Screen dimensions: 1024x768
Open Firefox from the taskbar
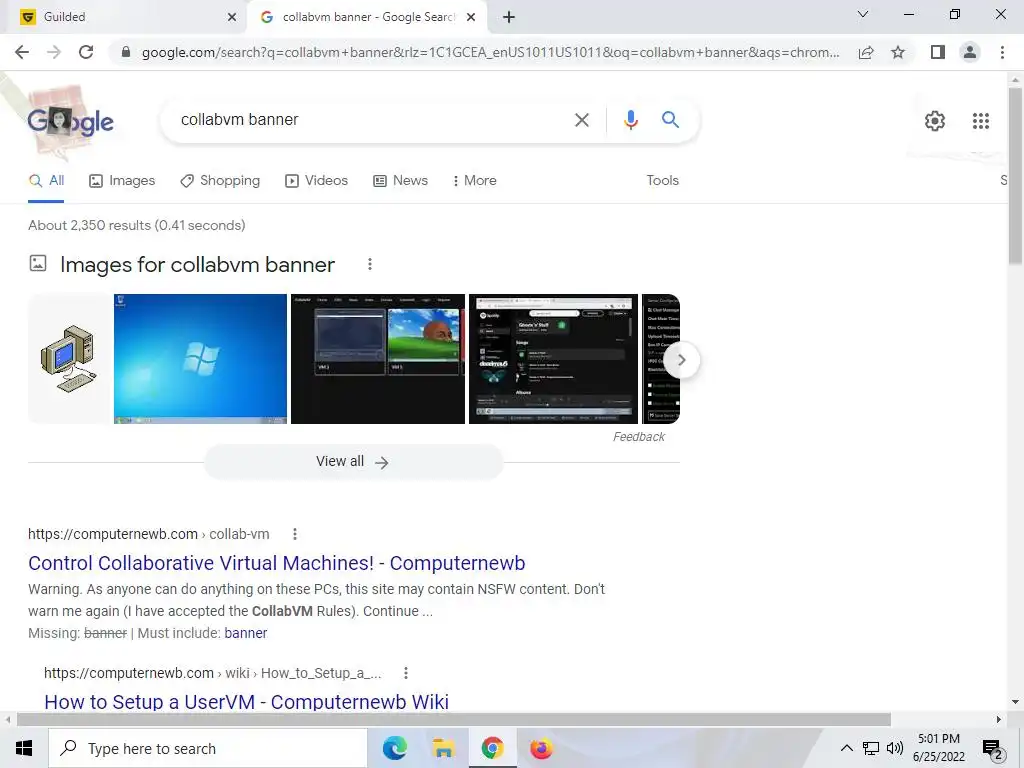coord(541,748)
